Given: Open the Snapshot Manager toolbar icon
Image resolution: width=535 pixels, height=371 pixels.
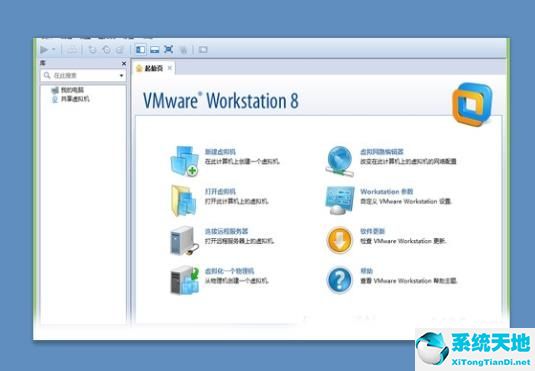Looking at the screenshot, I should (x=119, y=50).
